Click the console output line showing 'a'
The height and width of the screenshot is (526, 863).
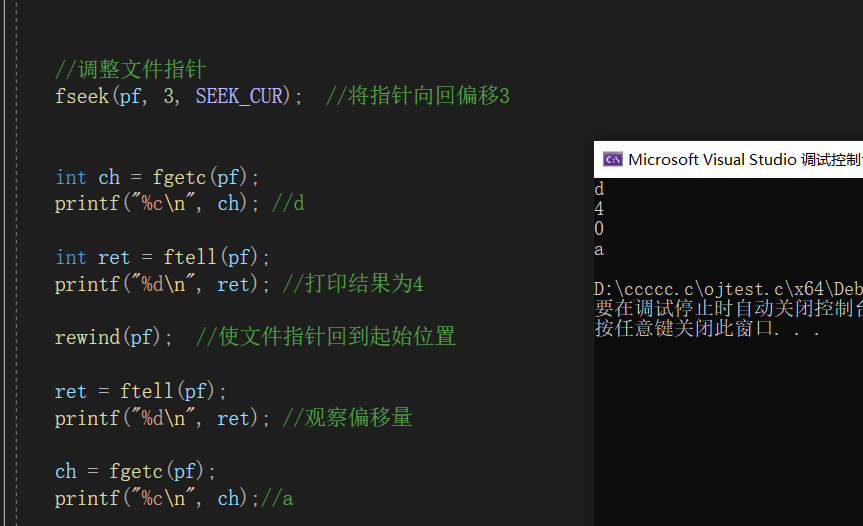(599, 250)
